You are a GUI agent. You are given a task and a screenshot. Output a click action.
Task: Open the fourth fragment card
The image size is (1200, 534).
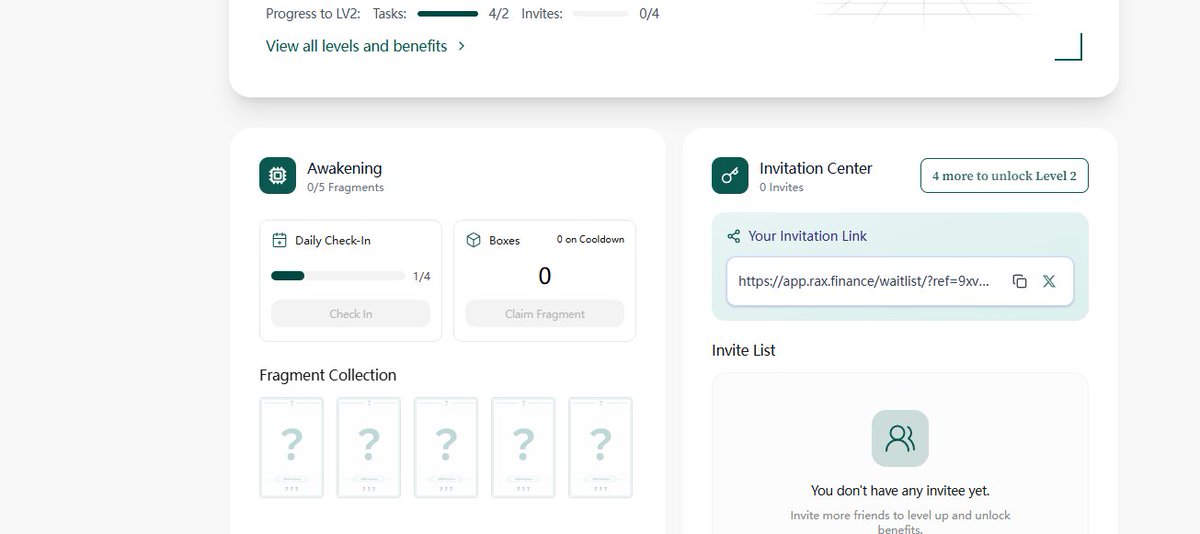coord(523,448)
